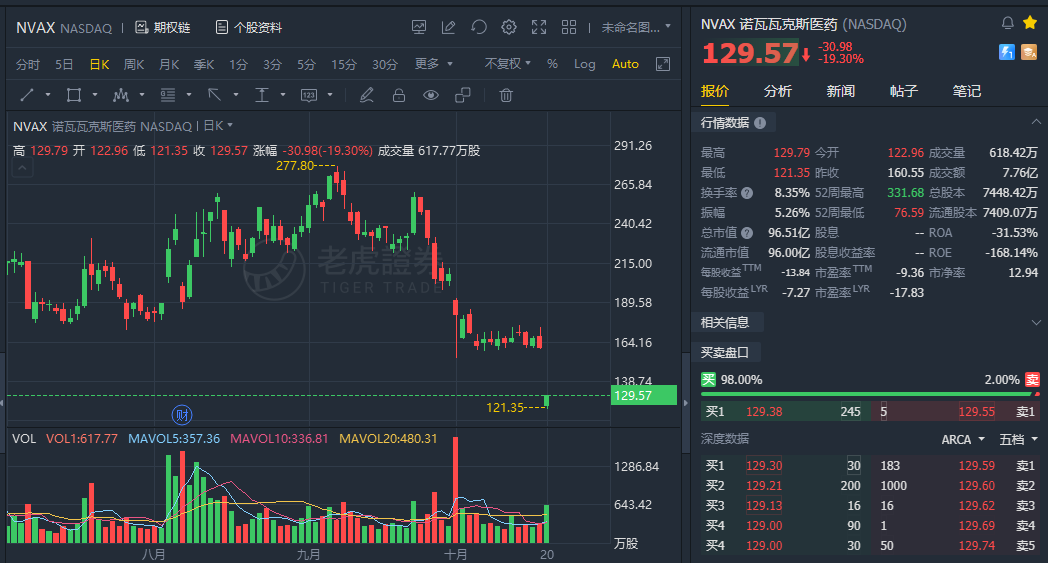Select 15-minute (15分) timeframe
Screen dimensions: 1048x563
pyautogui.click(x=344, y=64)
